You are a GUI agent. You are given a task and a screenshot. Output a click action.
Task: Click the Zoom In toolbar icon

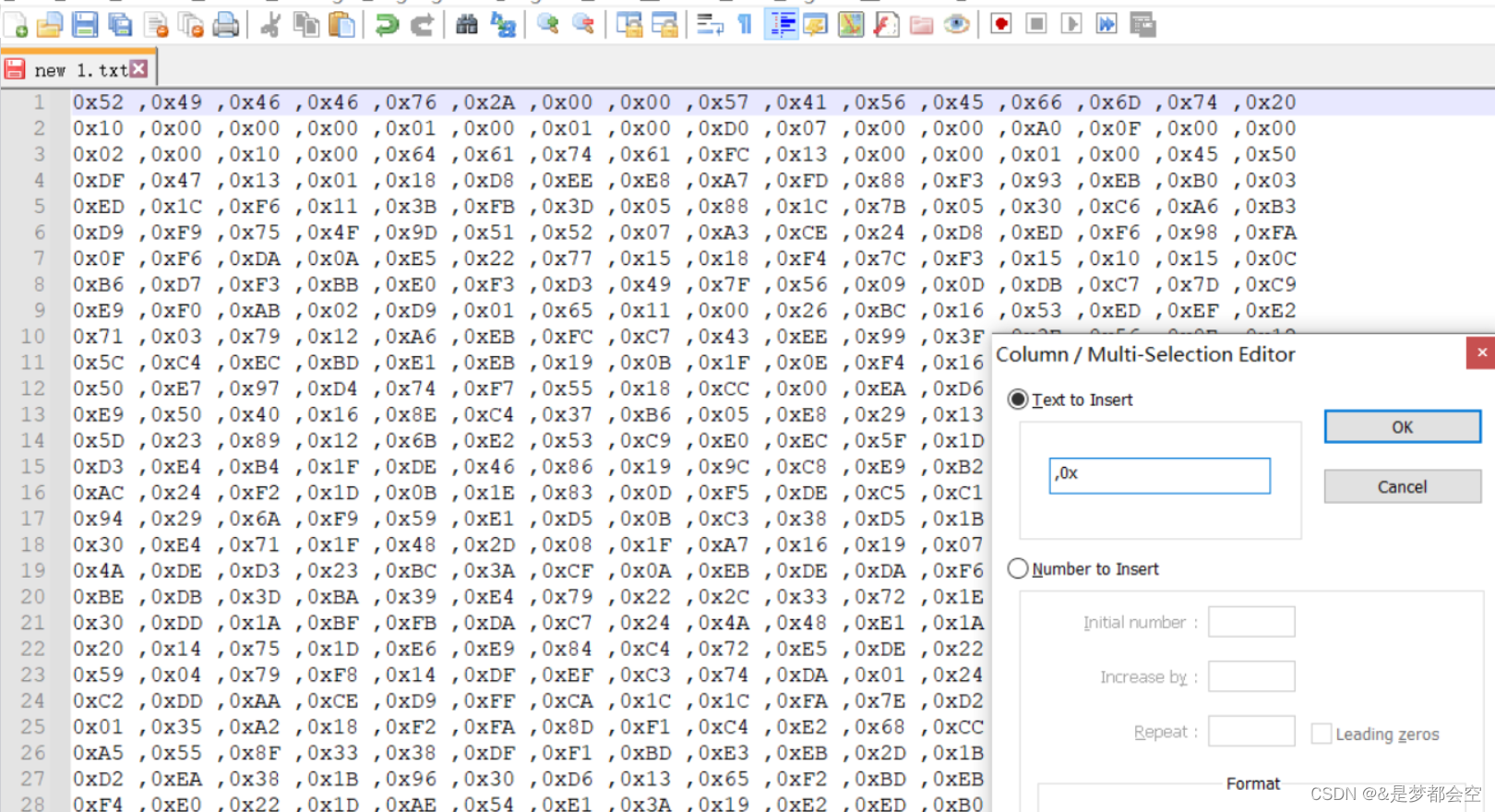548,25
